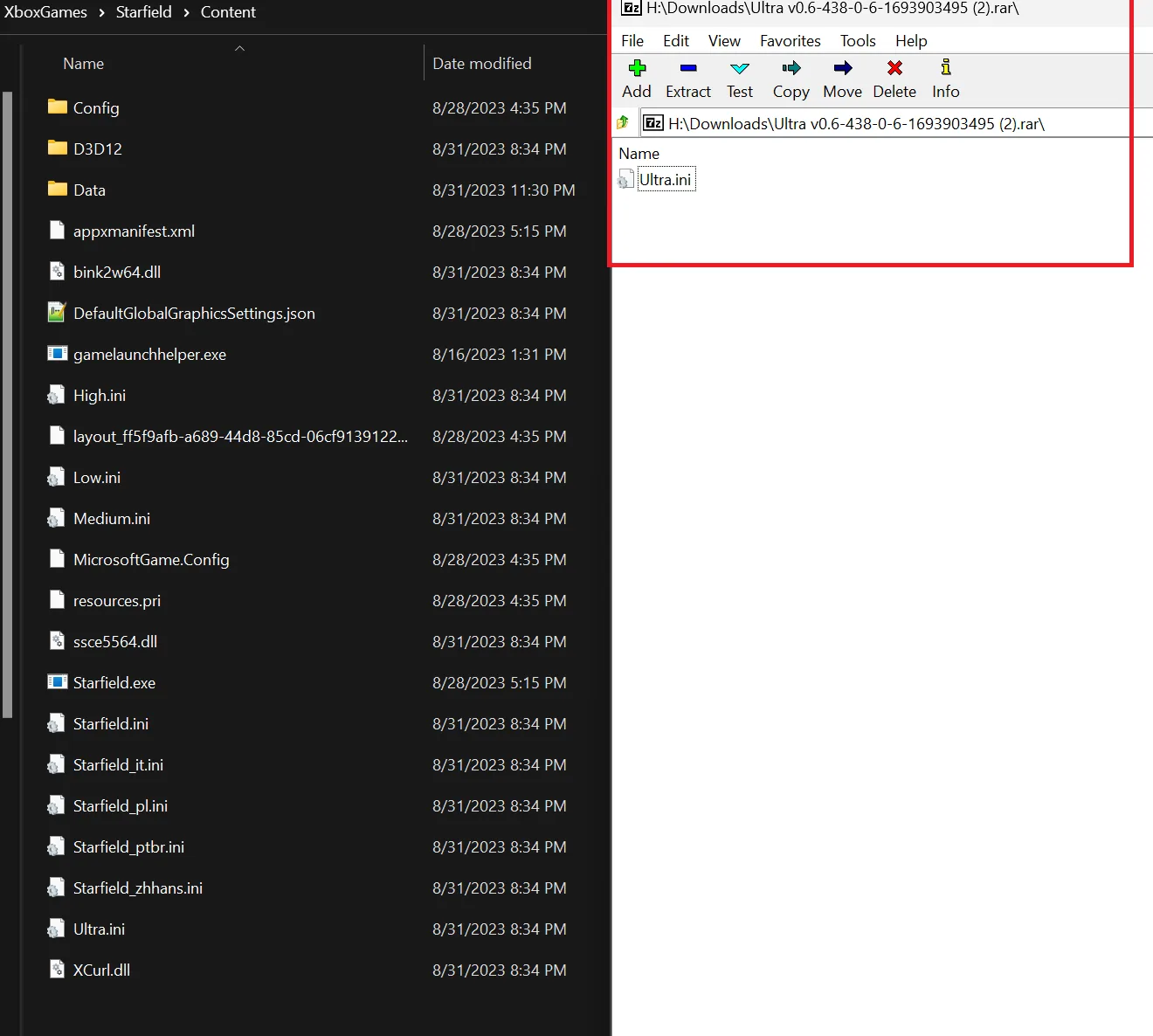Click the Config folder icon in Explorer

[58, 107]
